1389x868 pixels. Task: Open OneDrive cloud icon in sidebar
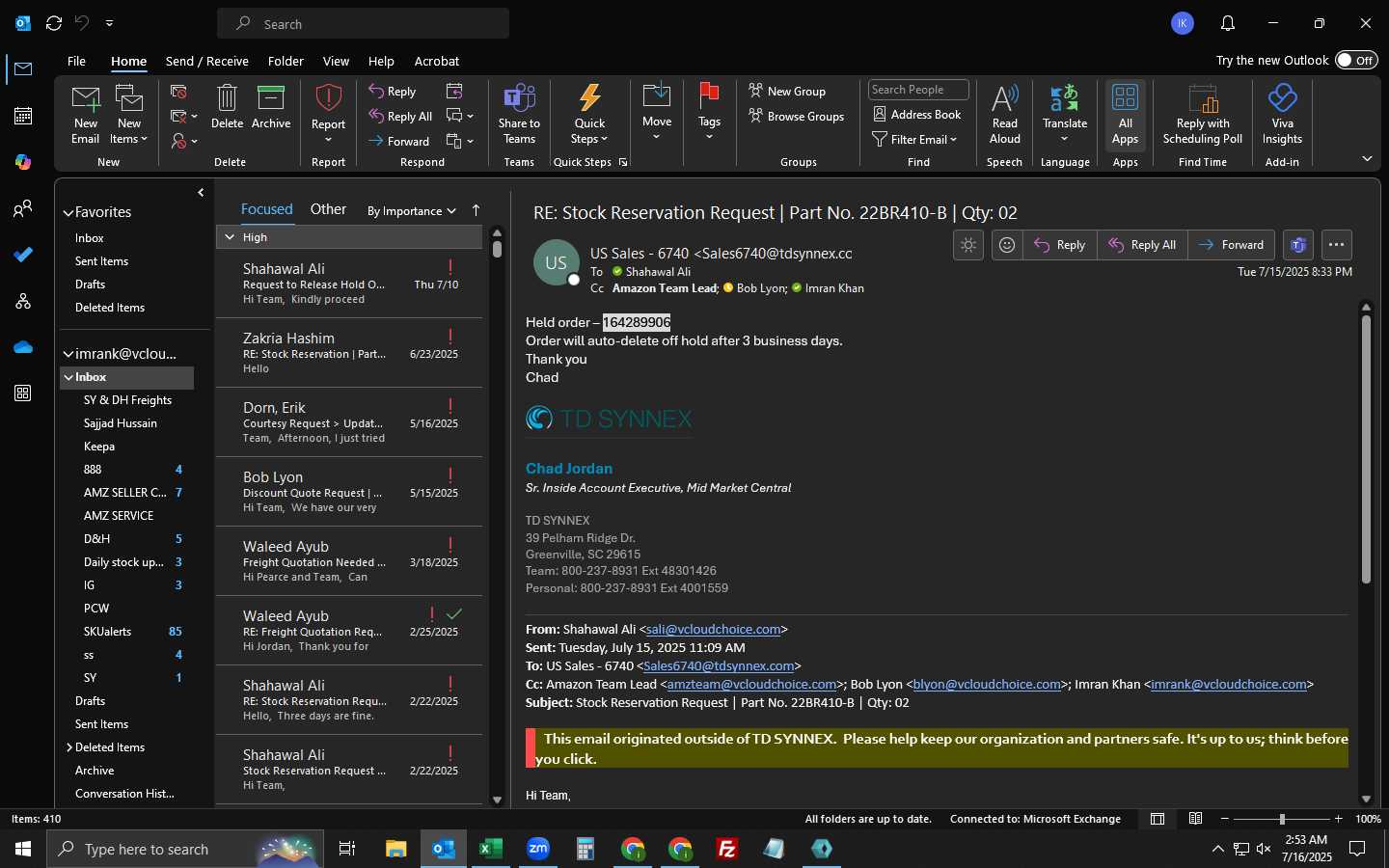tap(23, 347)
